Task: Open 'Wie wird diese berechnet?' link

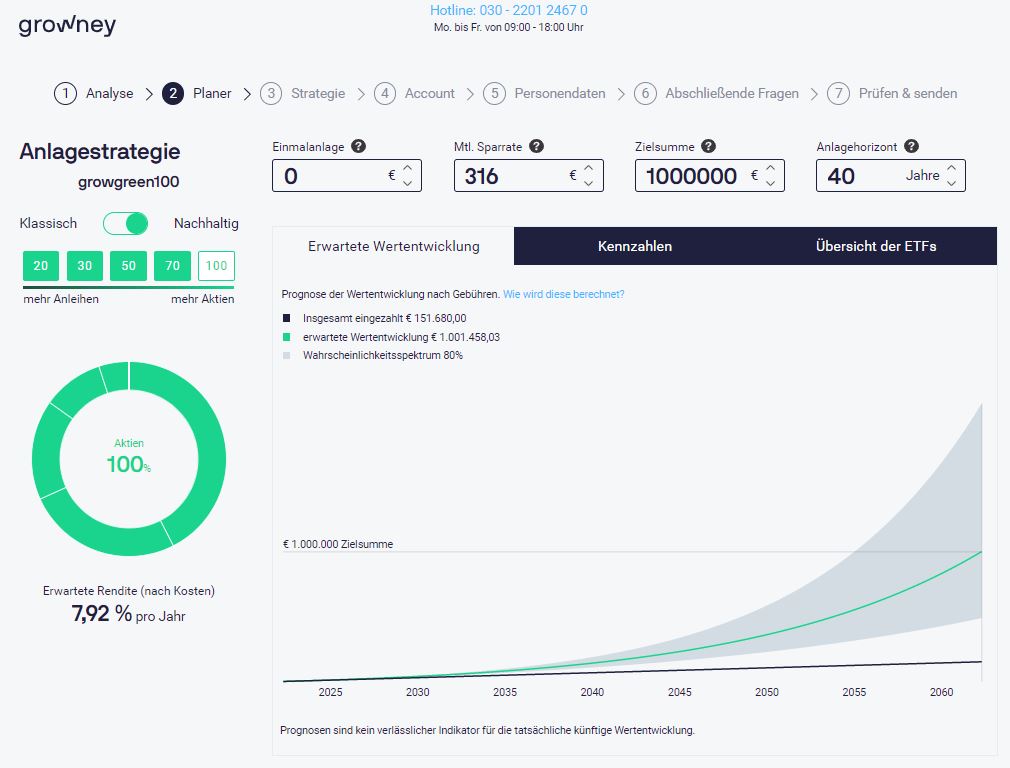Action: tap(563, 294)
